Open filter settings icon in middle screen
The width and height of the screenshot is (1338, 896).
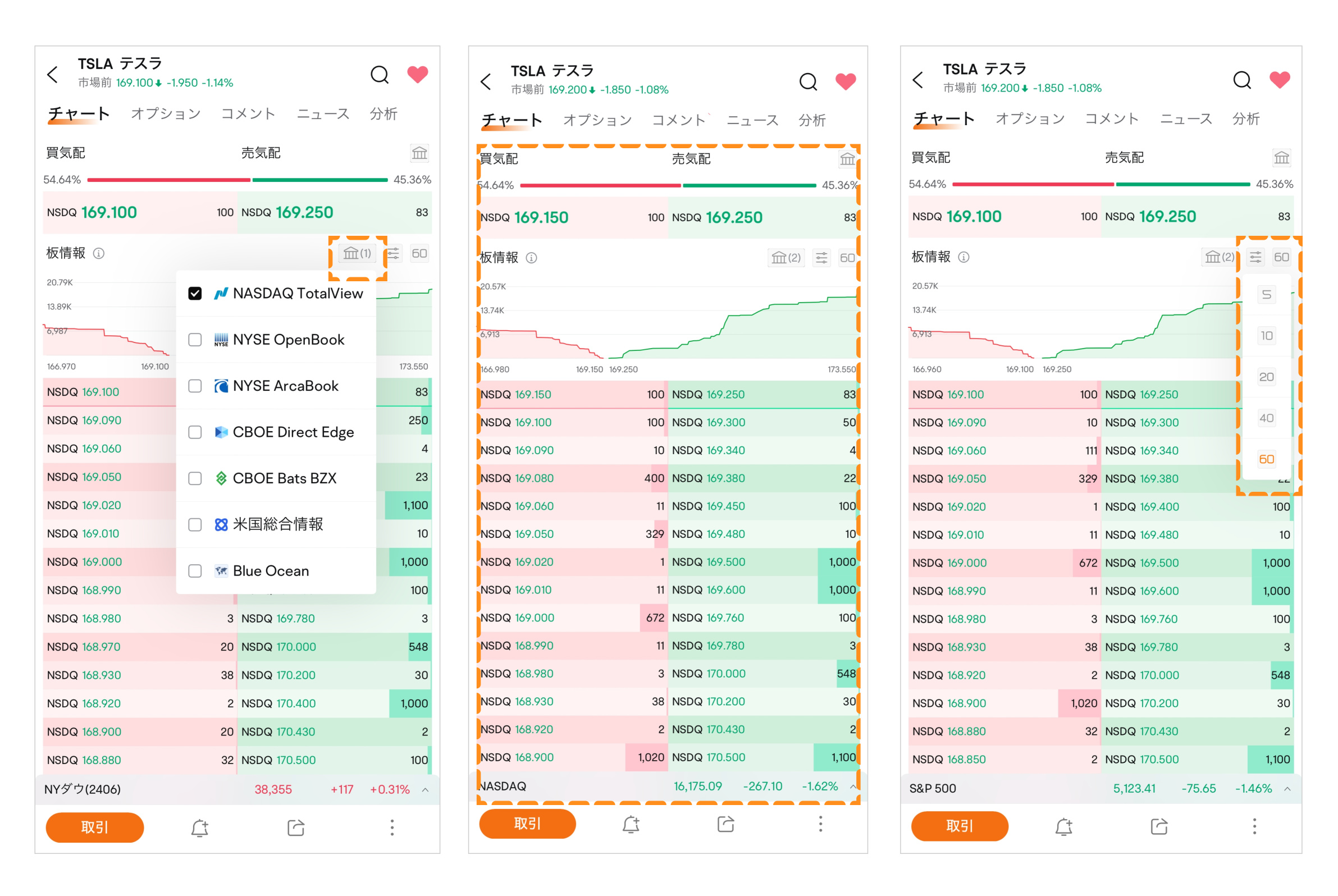pos(822,258)
